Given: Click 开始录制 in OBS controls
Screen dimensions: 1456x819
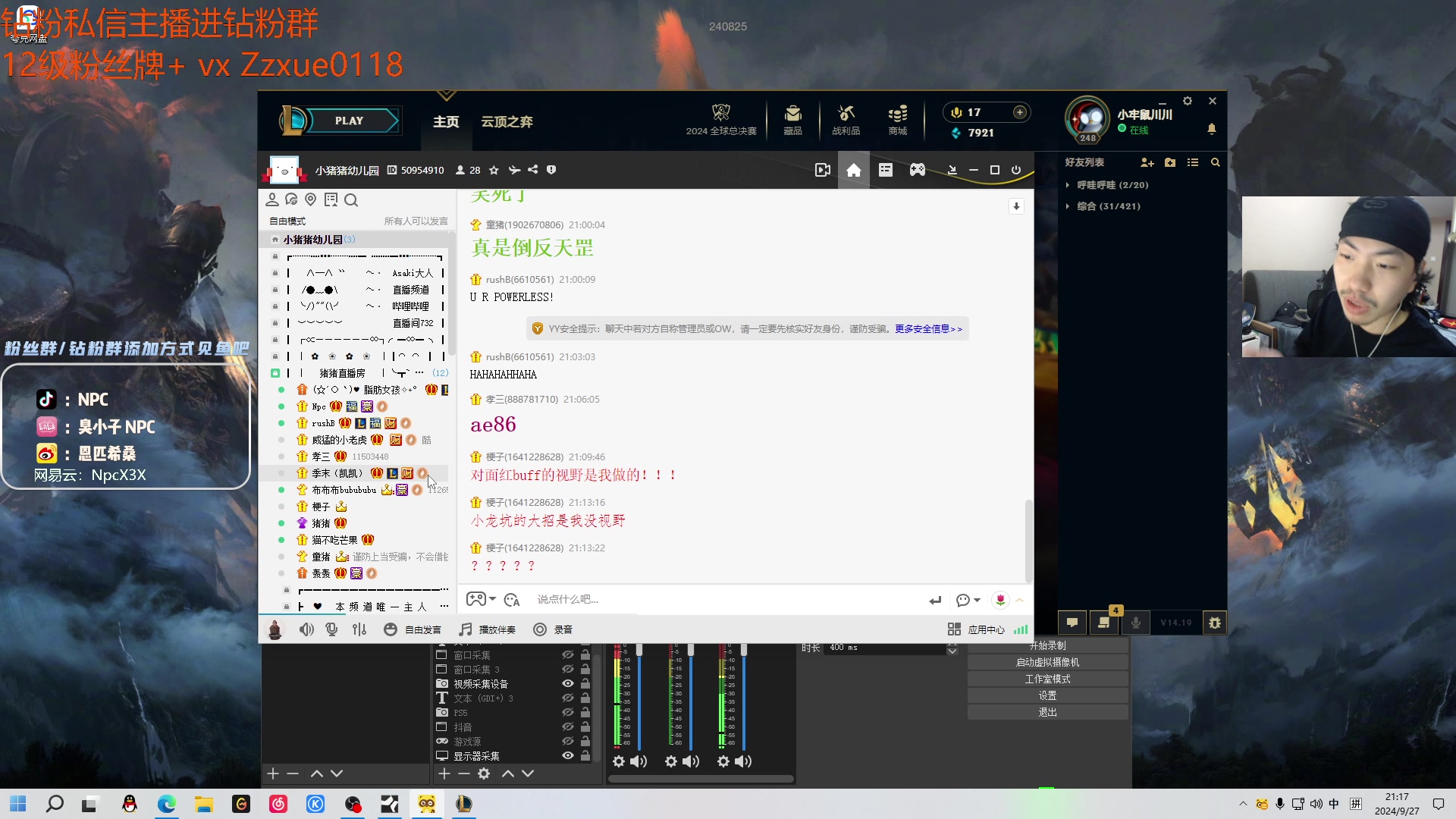Looking at the screenshot, I should coord(1047,645).
